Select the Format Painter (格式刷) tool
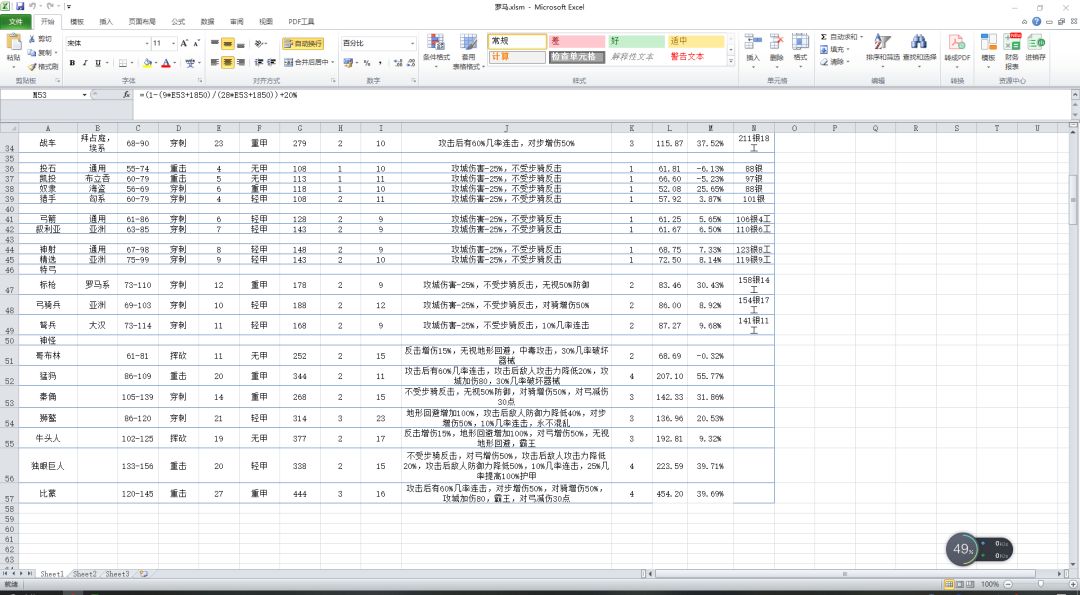Viewport: 1080px width, 595px height. 43,67
